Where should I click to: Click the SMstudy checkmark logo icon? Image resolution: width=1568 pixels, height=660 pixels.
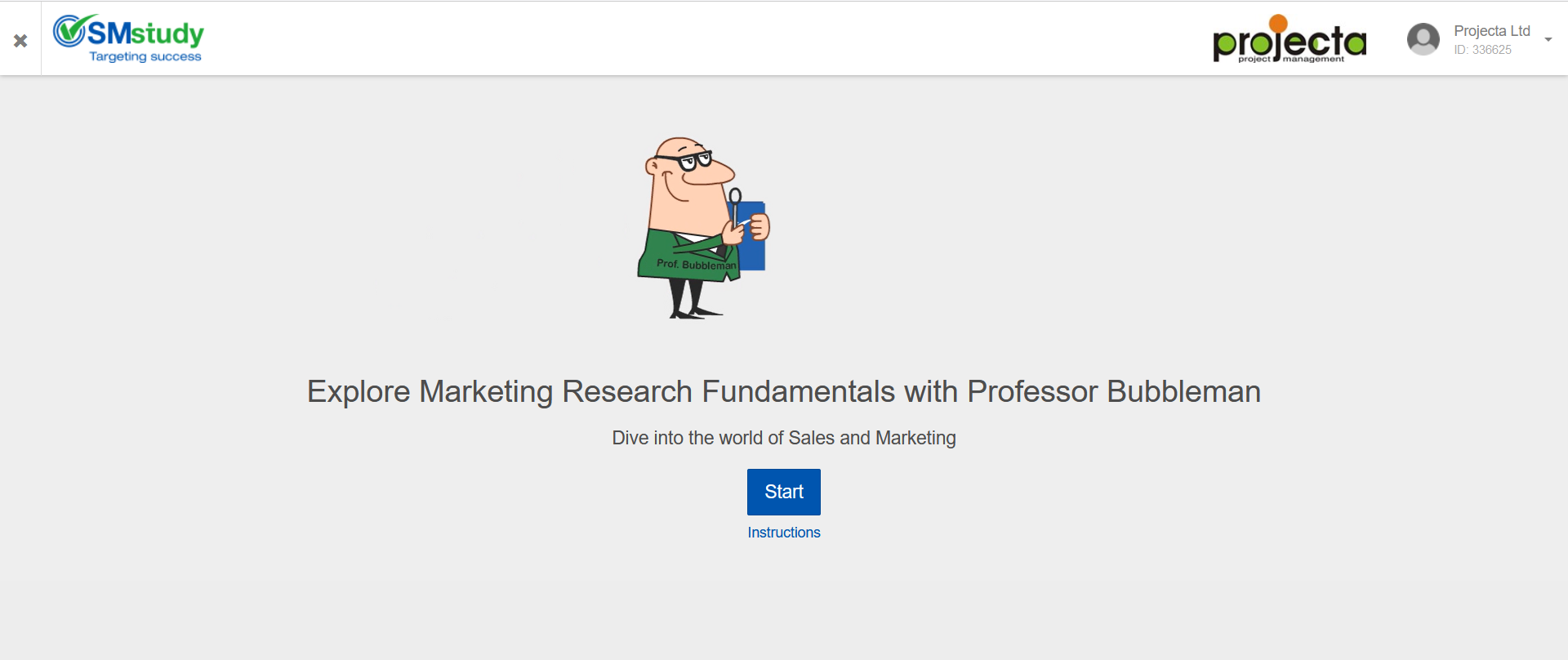pos(69,30)
